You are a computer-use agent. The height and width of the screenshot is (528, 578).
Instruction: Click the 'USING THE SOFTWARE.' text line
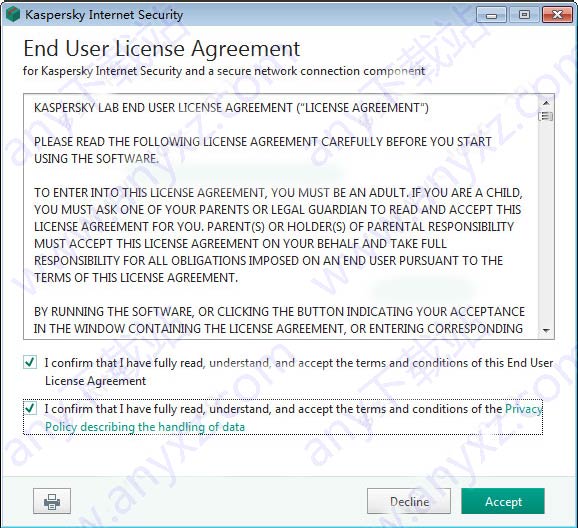click(96, 159)
